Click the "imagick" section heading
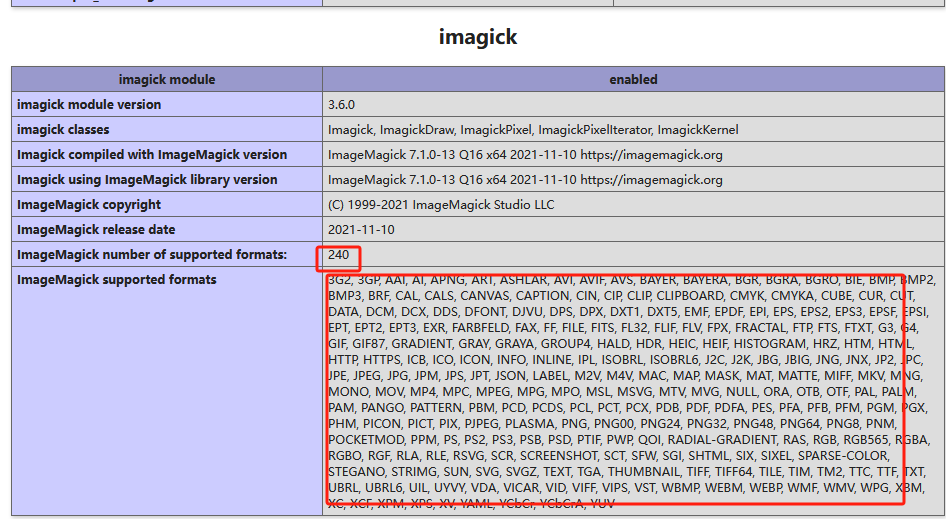The width and height of the screenshot is (946, 519). pos(477,37)
